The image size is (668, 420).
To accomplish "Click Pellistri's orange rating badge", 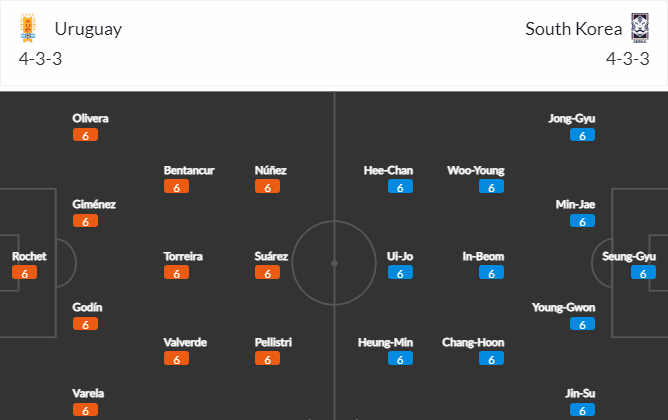I will (268, 359).
